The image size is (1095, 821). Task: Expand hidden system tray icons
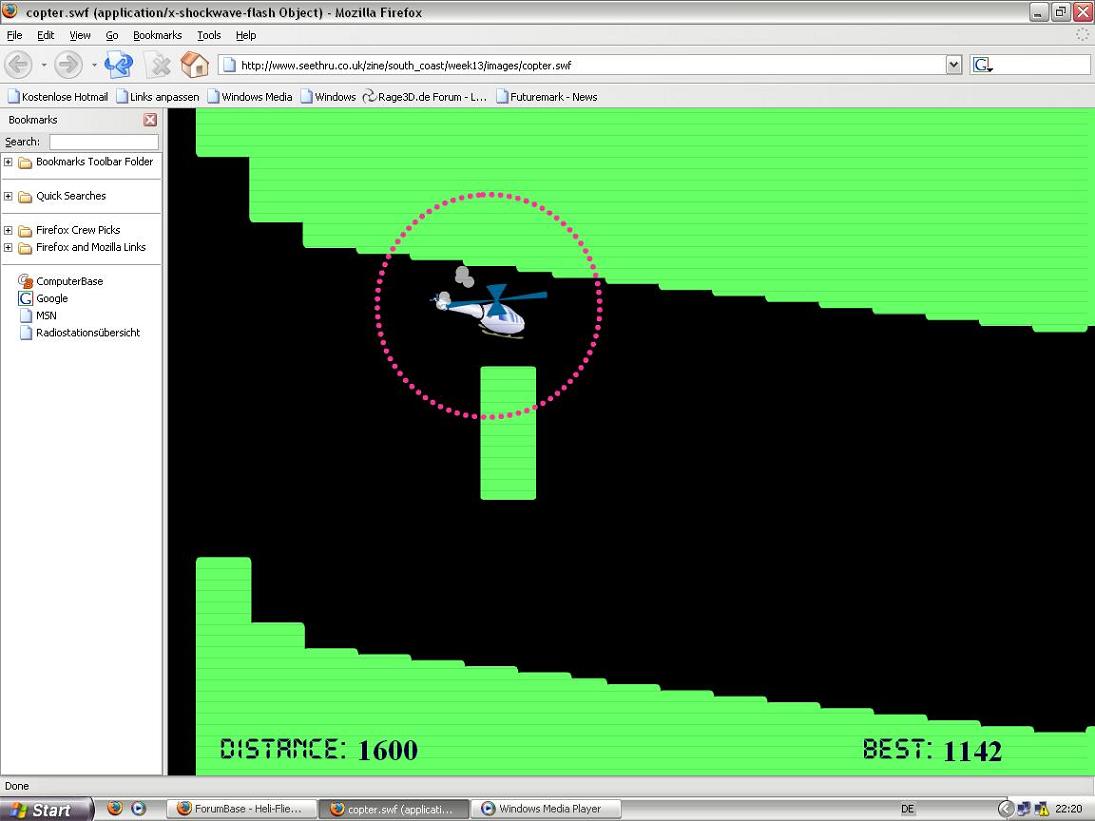click(1005, 809)
